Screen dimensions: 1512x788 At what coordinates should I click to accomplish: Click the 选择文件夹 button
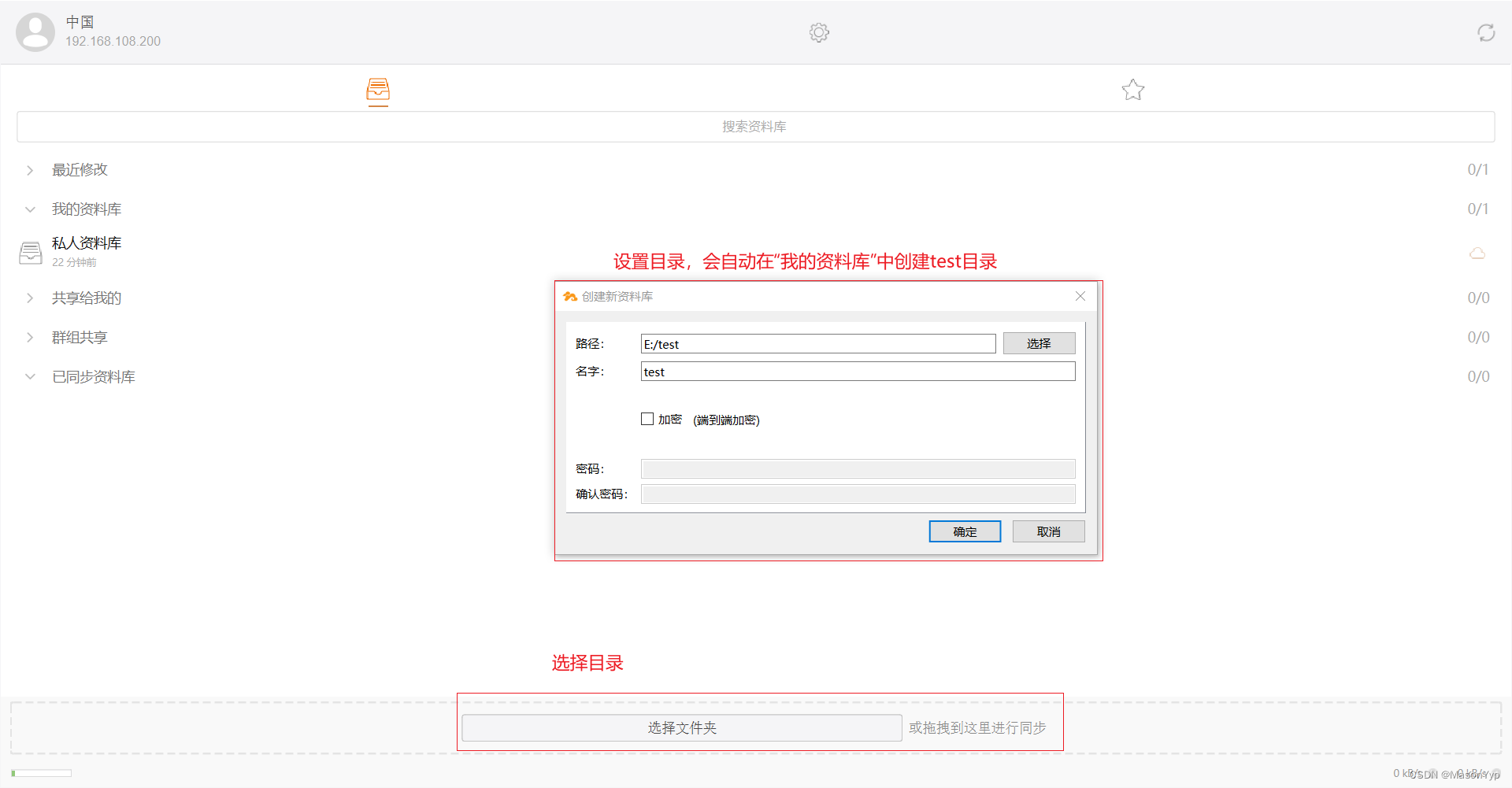click(x=682, y=728)
